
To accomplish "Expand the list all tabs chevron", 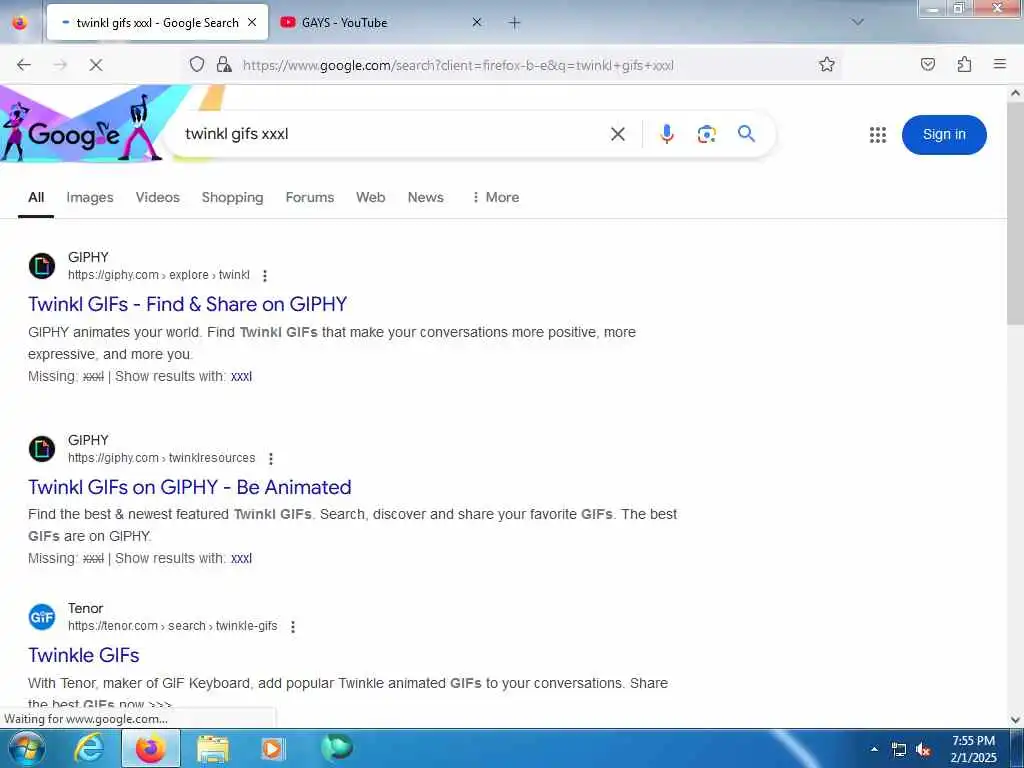I will (x=858, y=22).
